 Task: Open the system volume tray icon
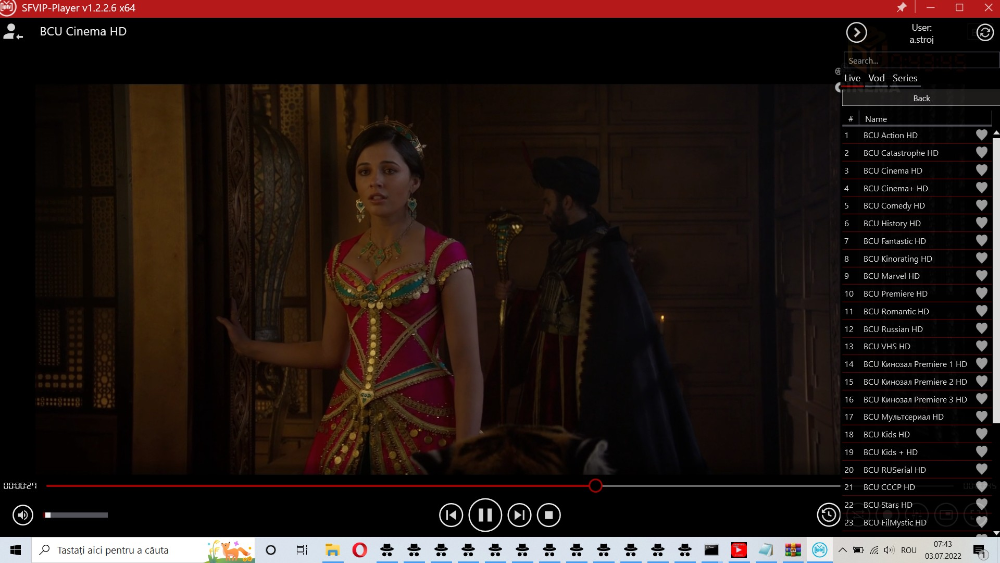(889, 550)
